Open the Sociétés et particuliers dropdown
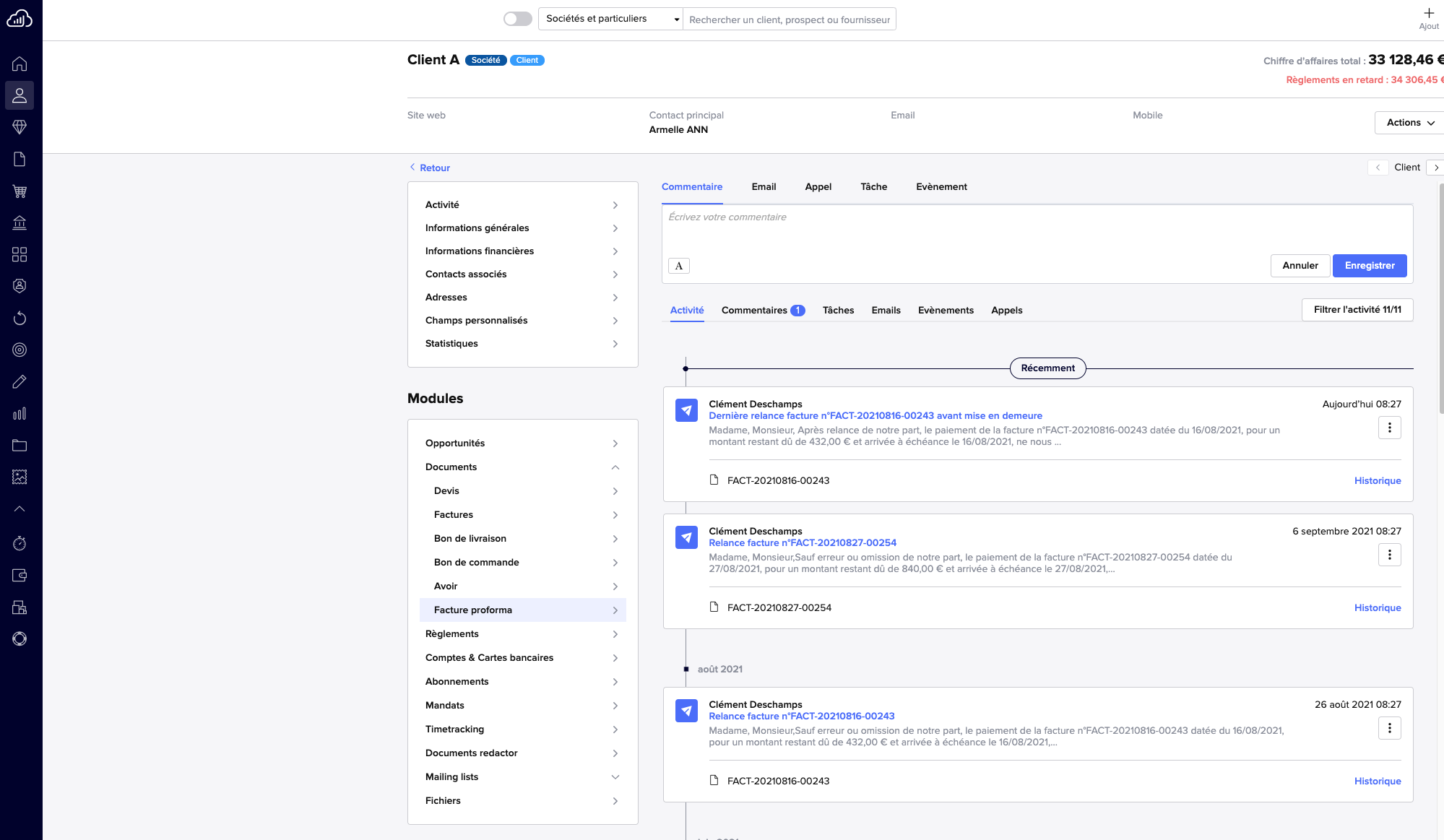Image resolution: width=1444 pixels, height=840 pixels. point(610,19)
